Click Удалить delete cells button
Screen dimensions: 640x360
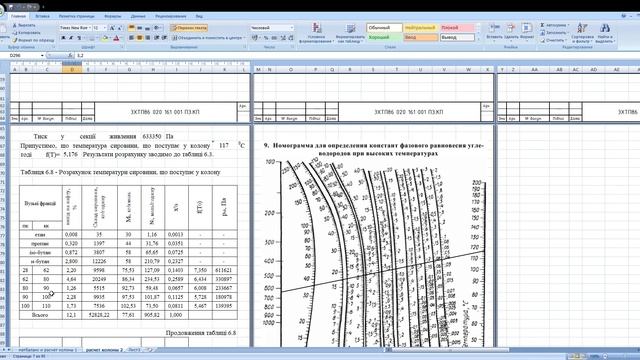tap(511, 32)
